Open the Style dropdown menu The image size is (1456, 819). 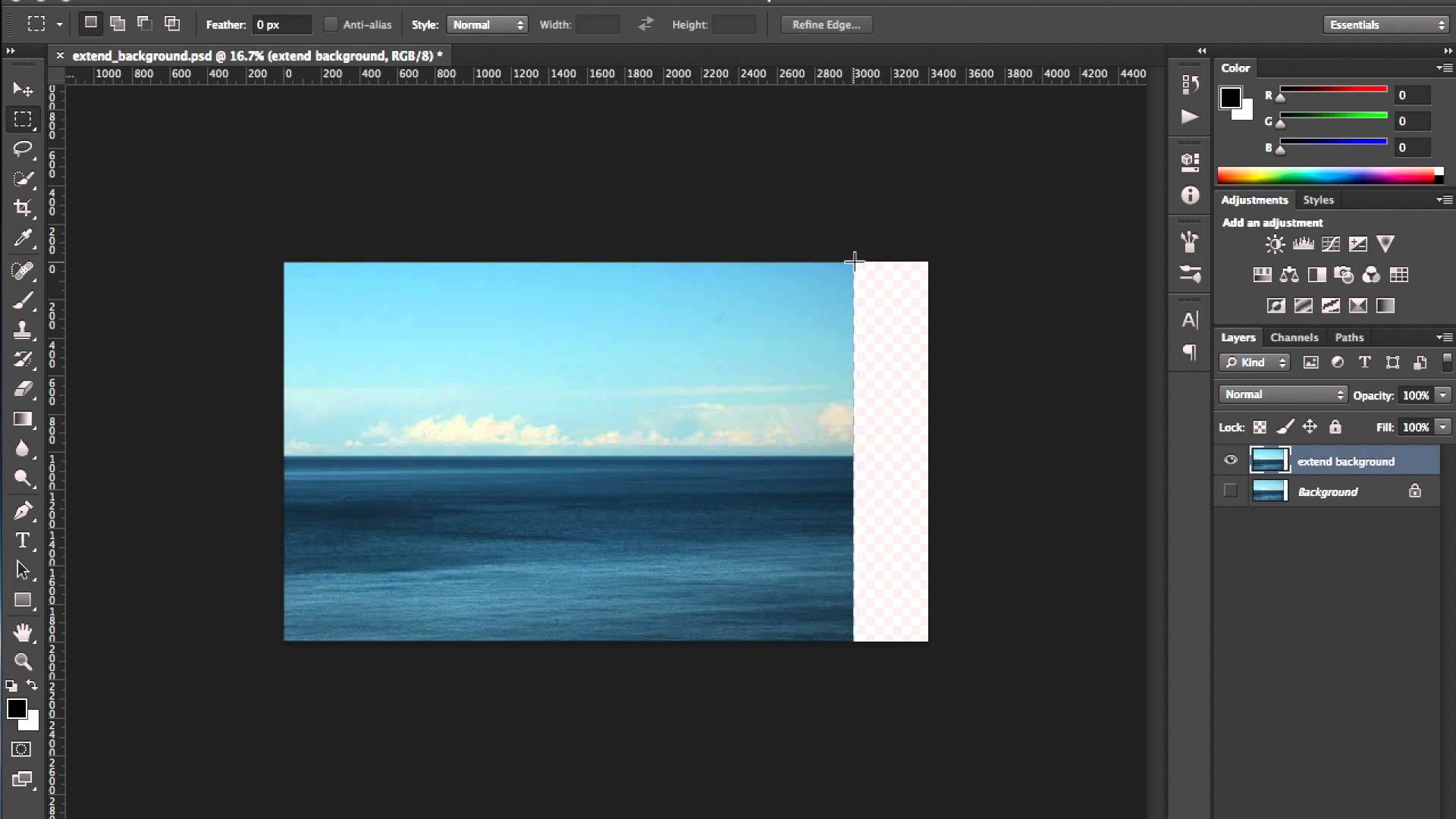[x=488, y=24]
